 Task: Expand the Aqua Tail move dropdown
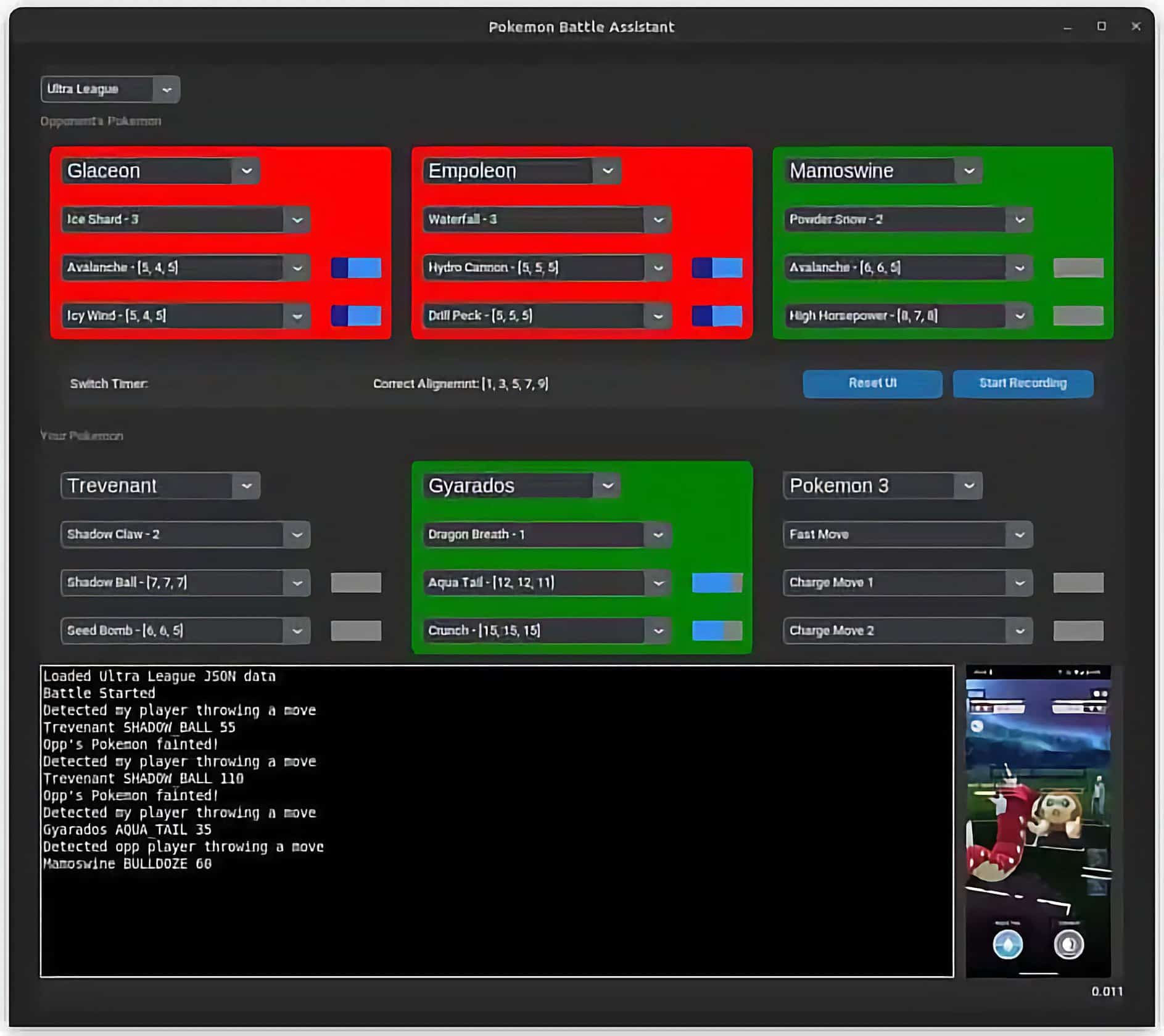click(547, 583)
